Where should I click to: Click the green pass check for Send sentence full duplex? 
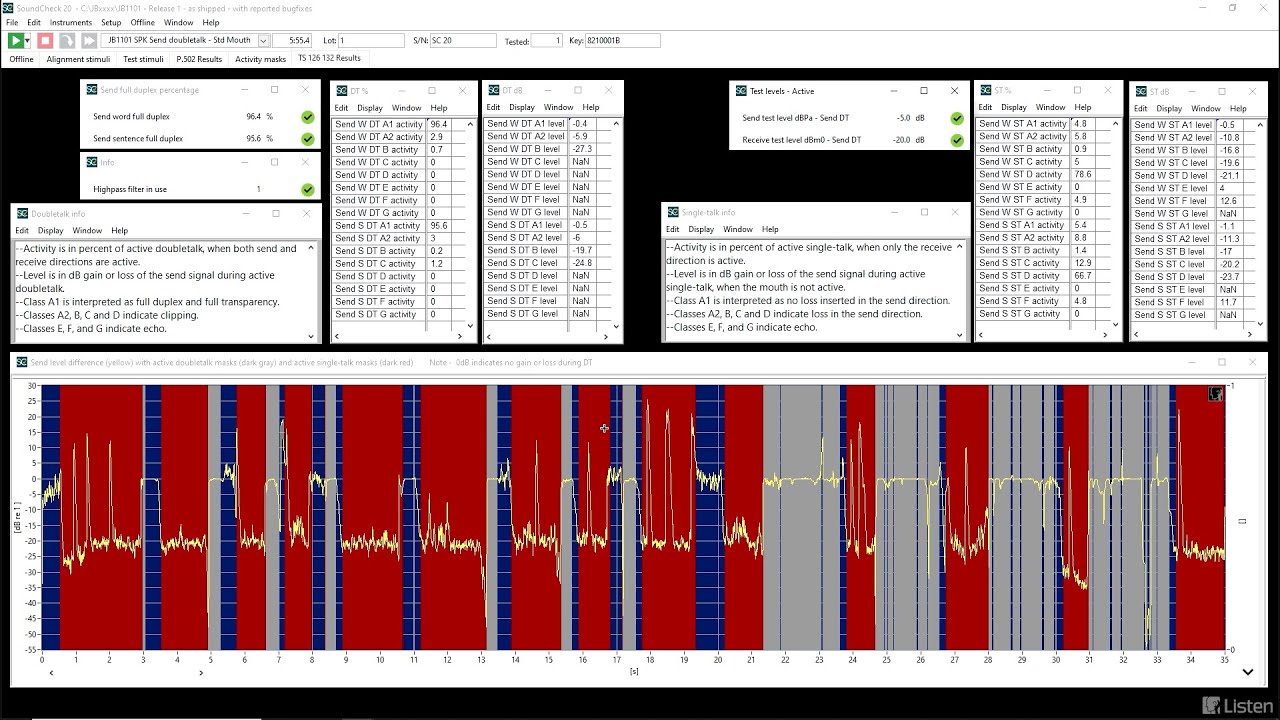click(x=307, y=139)
